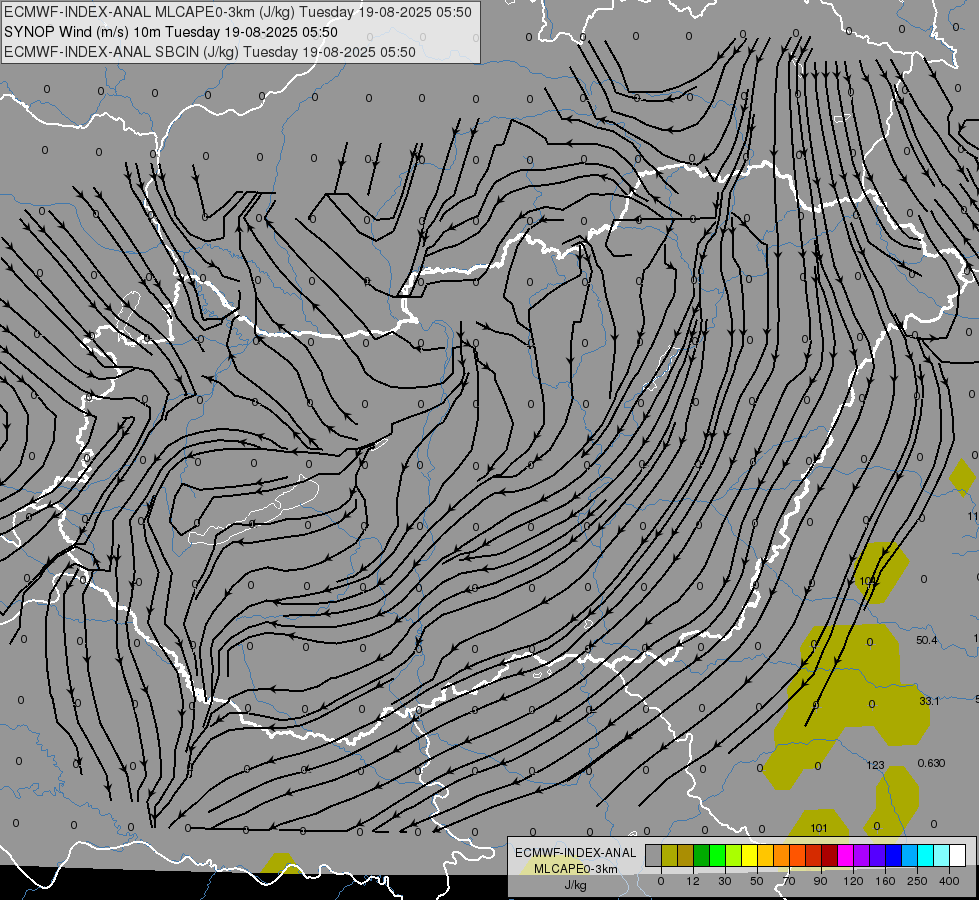Viewport: 979px width, 900px height.
Task: Click the legend tick label '250'
Action: tap(917, 881)
